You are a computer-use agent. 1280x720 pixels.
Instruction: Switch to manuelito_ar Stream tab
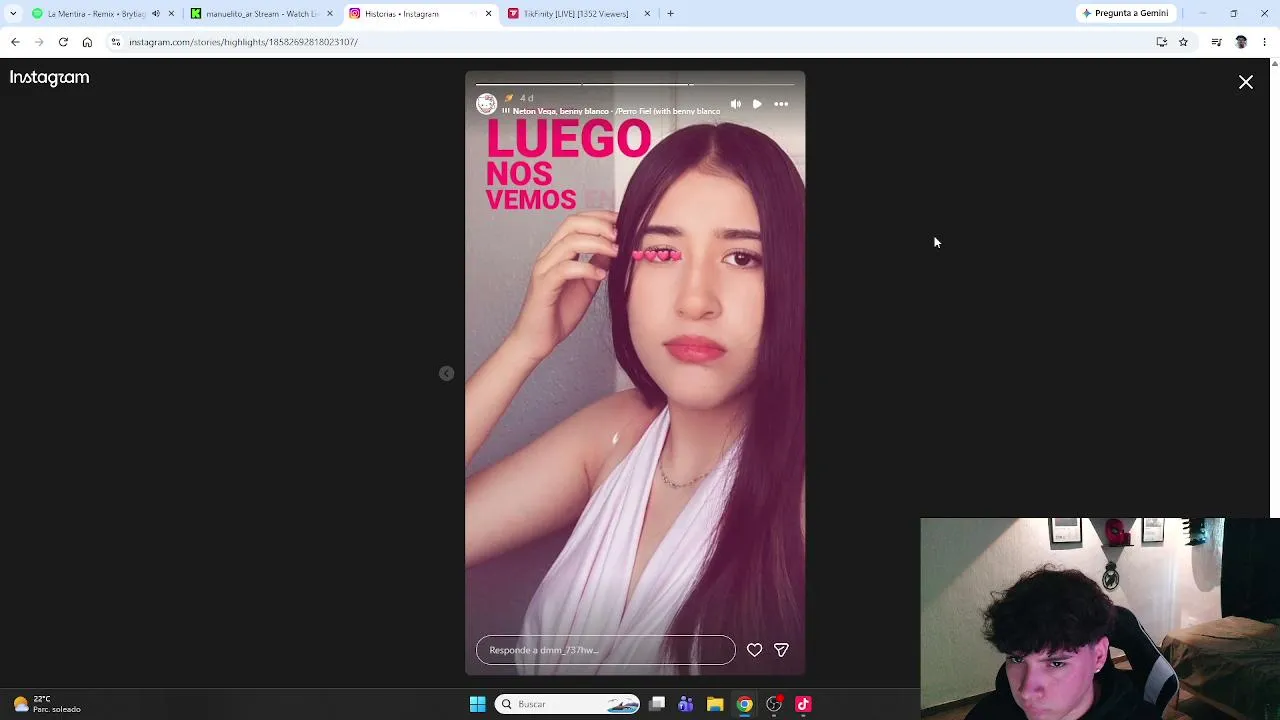click(x=256, y=14)
